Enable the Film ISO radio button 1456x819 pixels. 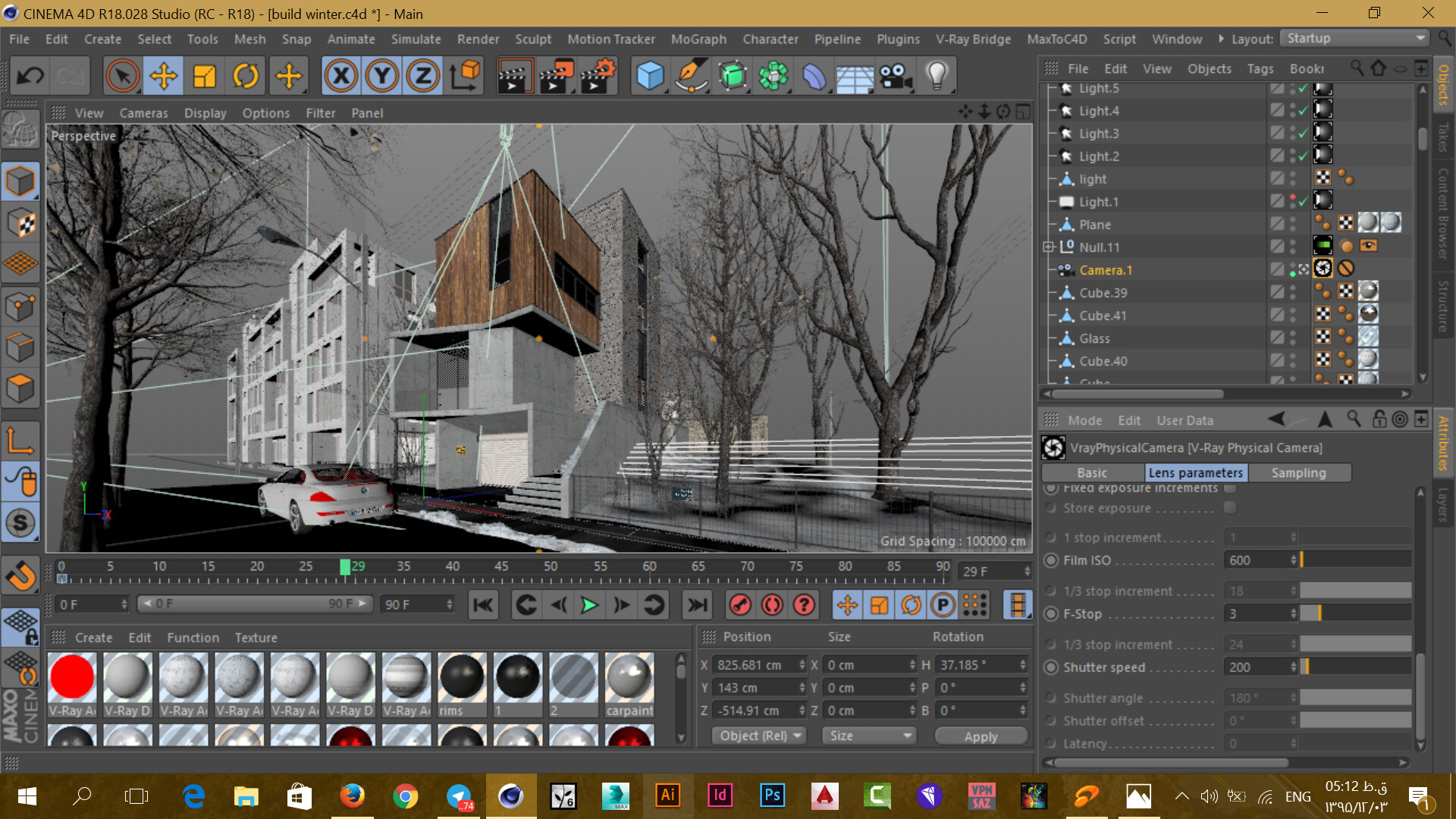click(1051, 560)
